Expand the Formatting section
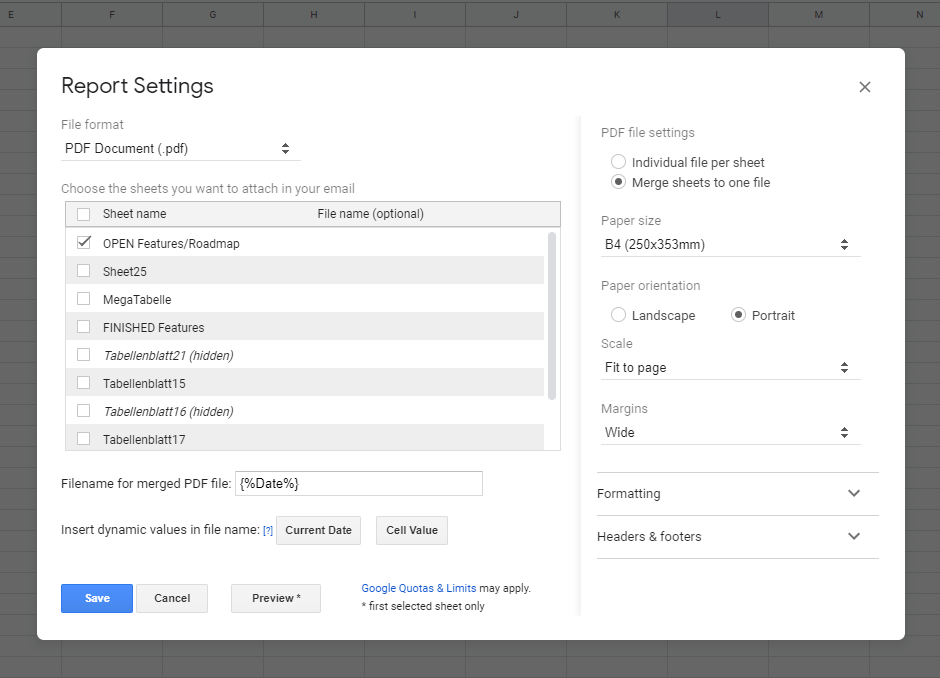Screen dimensions: 940x678 point(737,494)
